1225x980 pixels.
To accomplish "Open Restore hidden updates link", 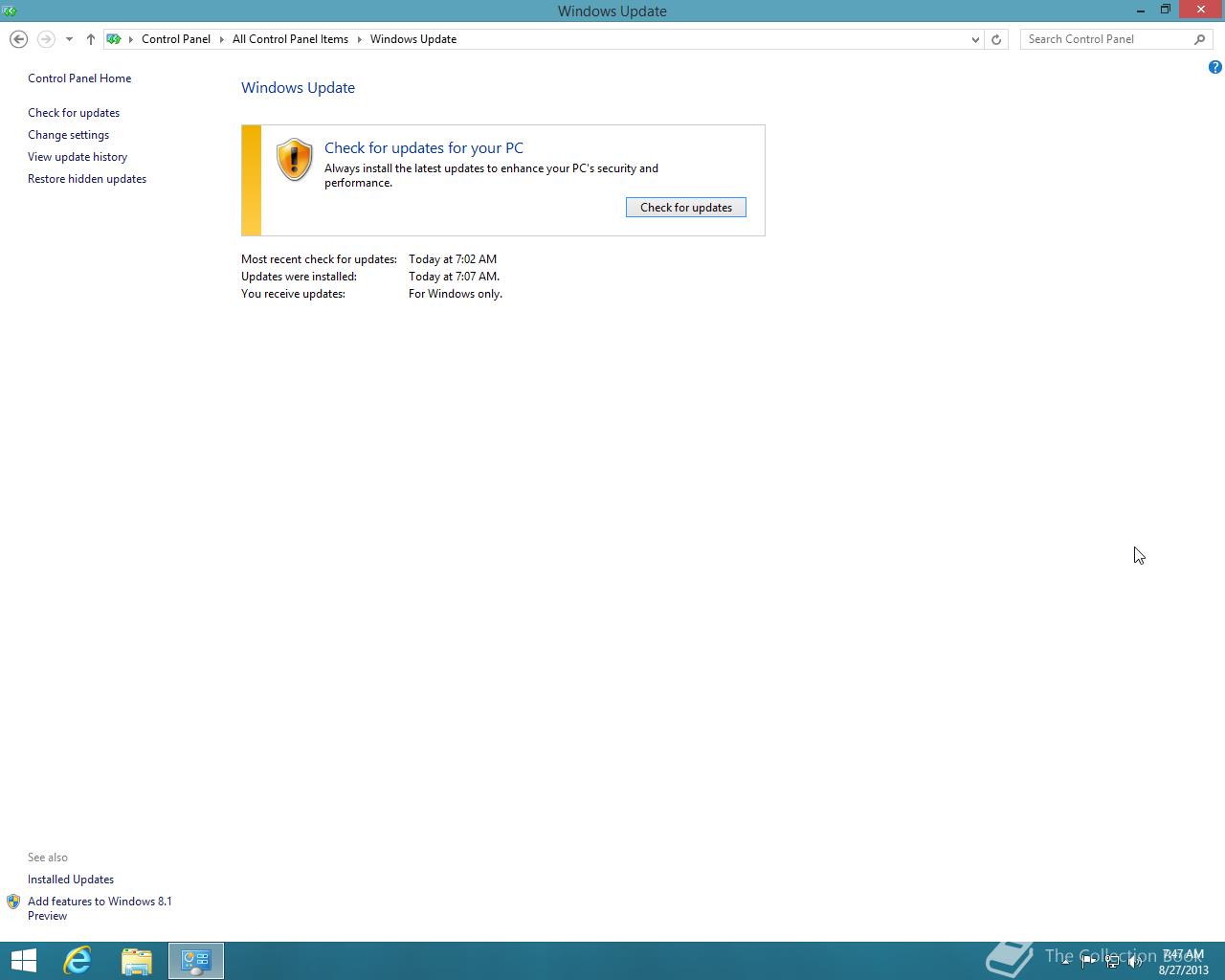I will tap(87, 179).
